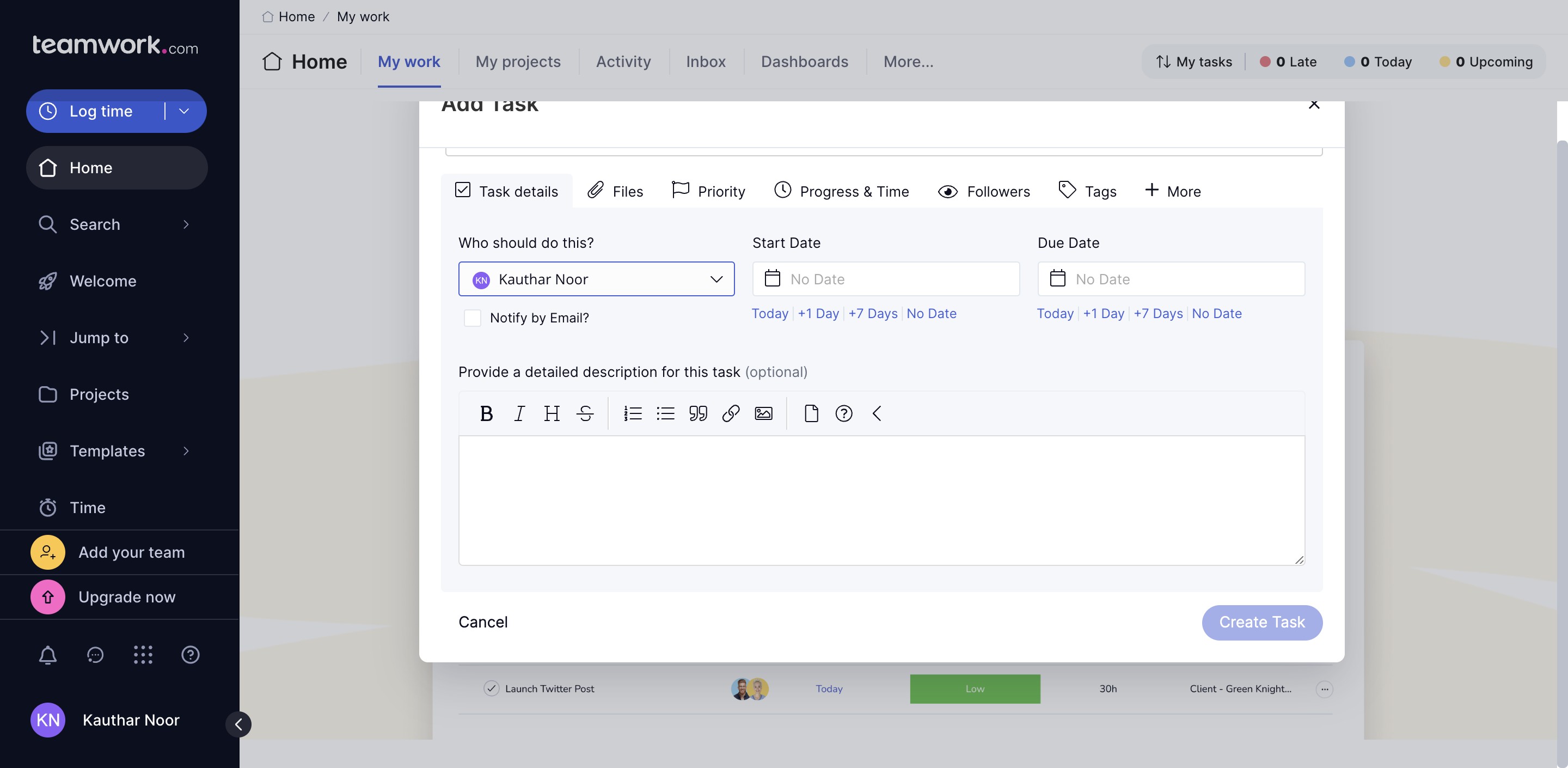Image resolution: width=1568 pixels, height=768 pixels.
Task: Click the Start Date input field
Action: click(886, 279)
